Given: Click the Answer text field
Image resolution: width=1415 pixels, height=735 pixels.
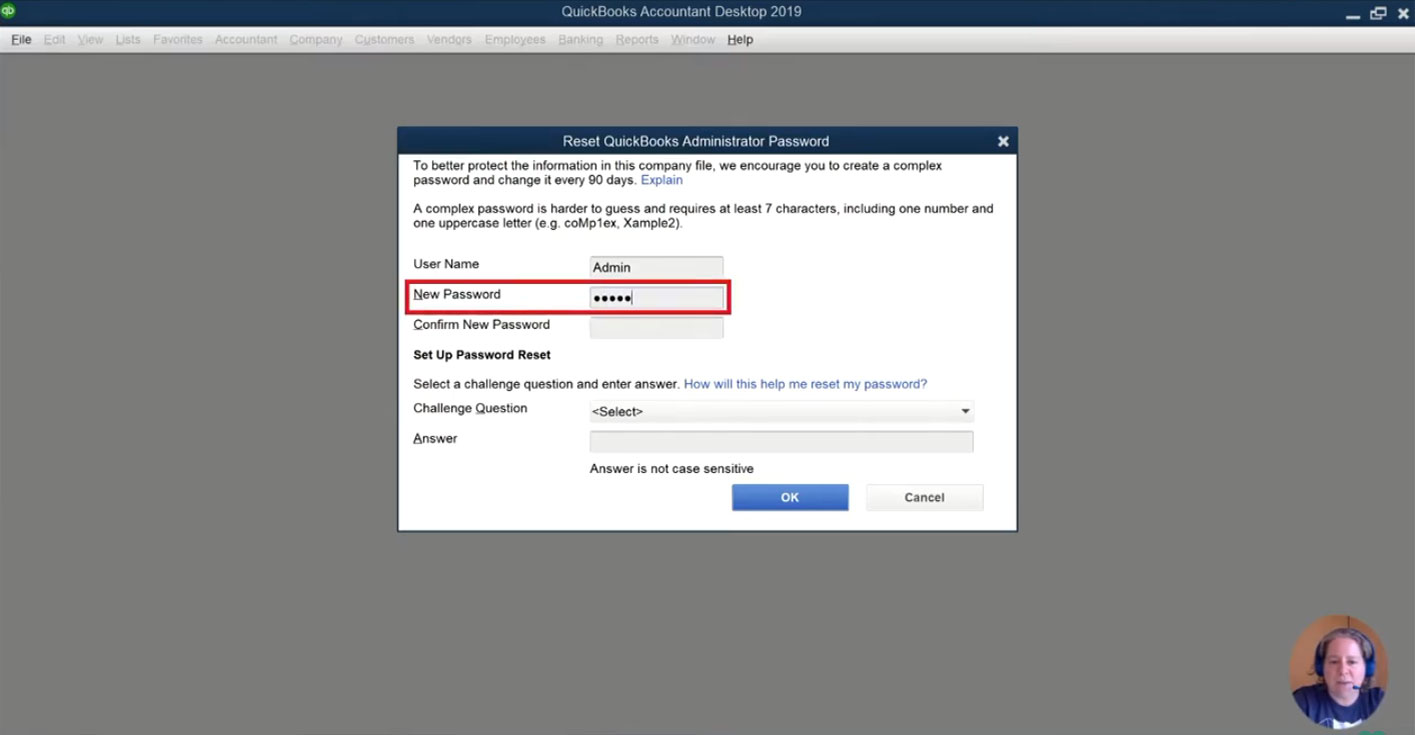Looking at the screenshot, I should (781, 441).
